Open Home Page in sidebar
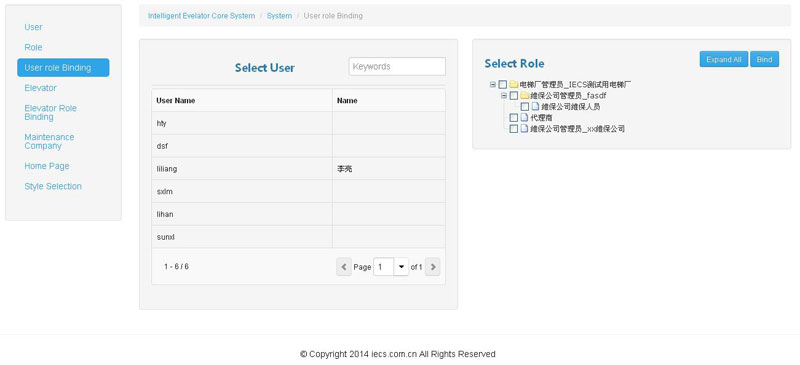This screenshot has height=365, width=800. (46, 166)
